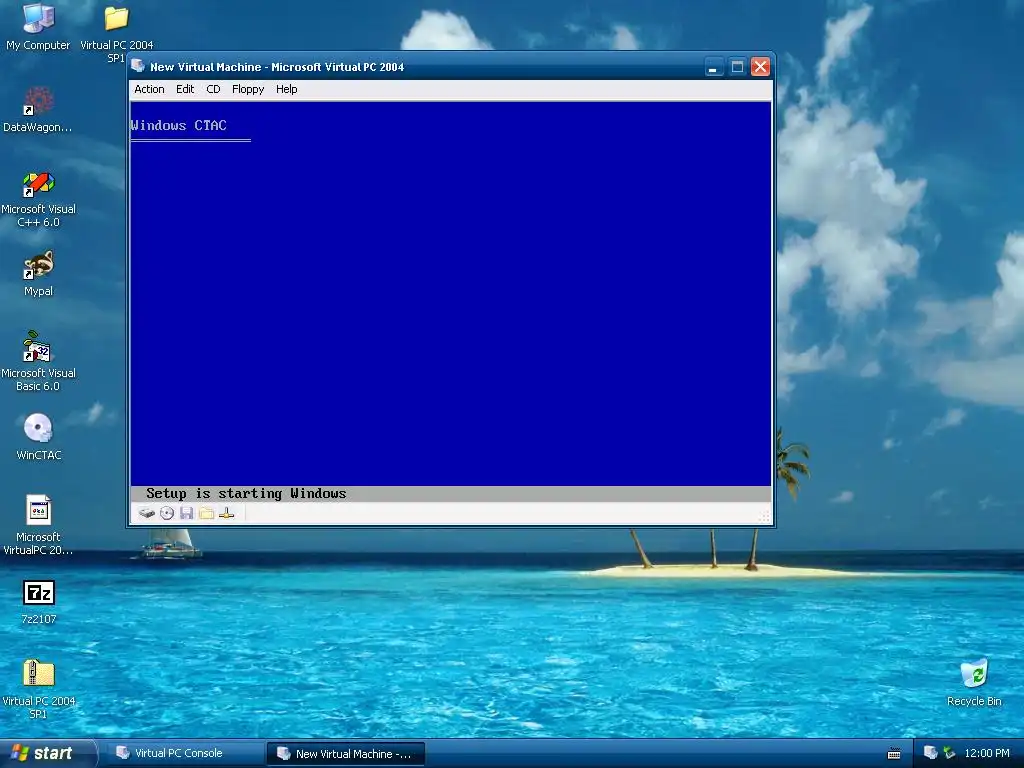Viewport: 1024px width, 768px height.
Task: Click the hard disk status icon
Action: 146,513
